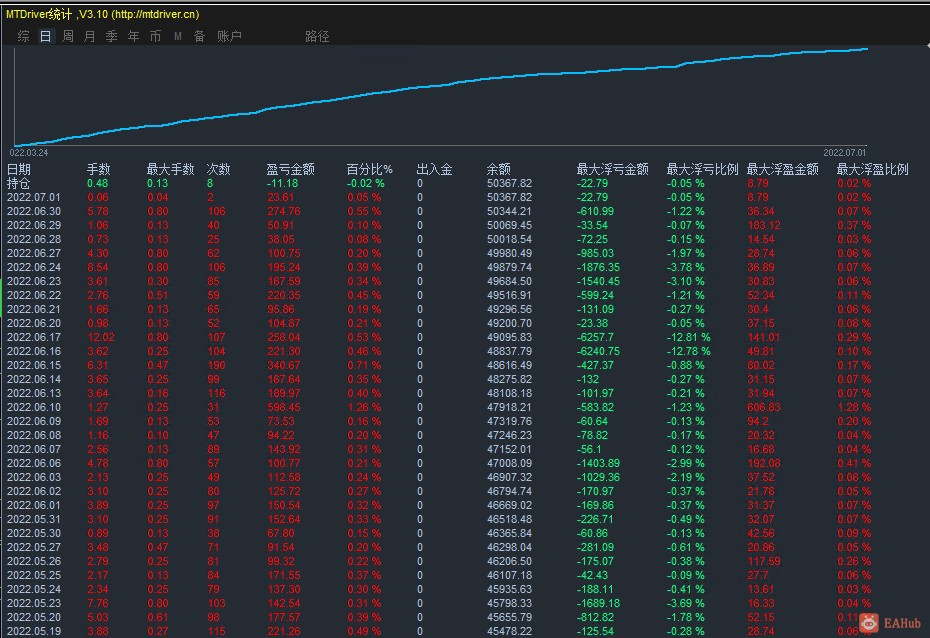Screen dimensions: 930x638
Task: Click the 余额 balance column header
Action: (498, 169)
